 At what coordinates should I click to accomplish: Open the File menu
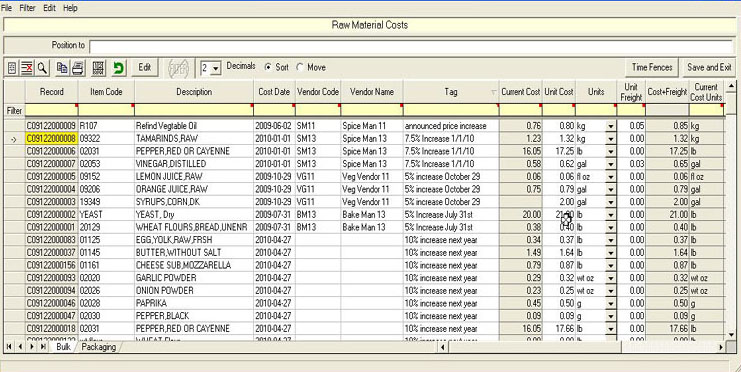tap(7, 8)
